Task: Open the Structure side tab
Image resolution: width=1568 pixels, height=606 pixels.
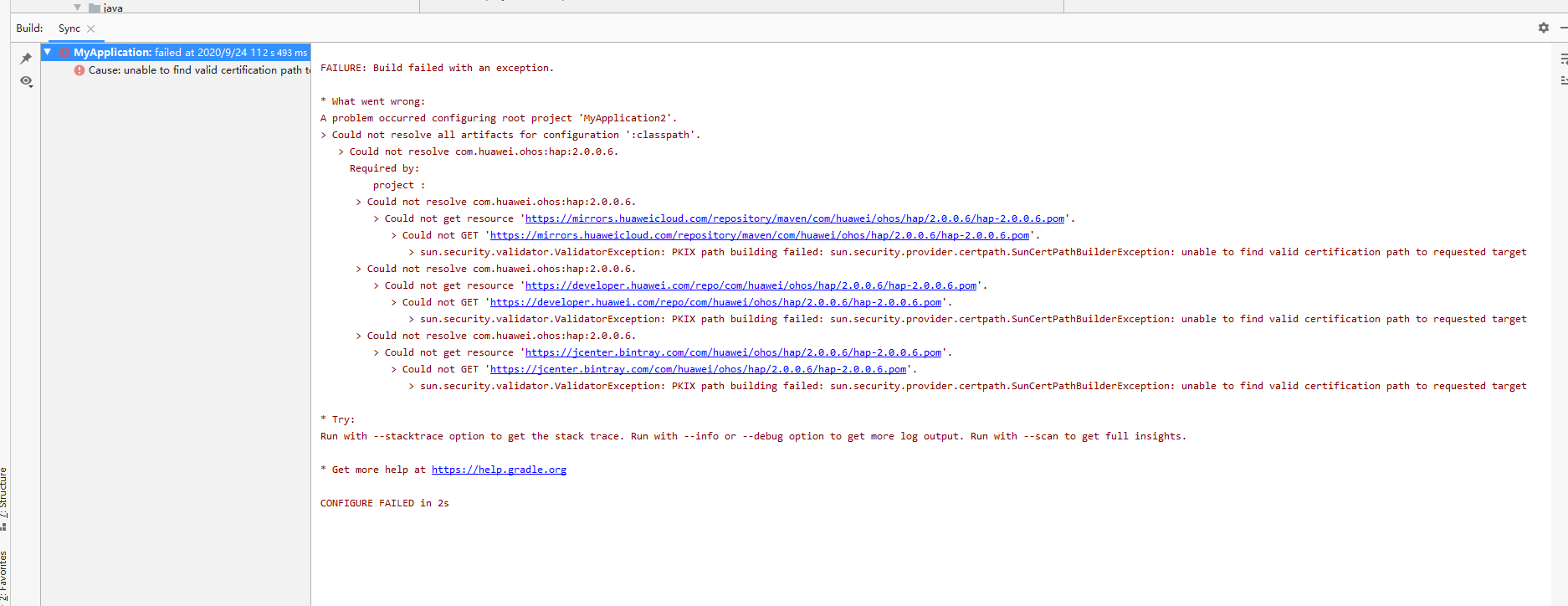Action: click(4, 499)
